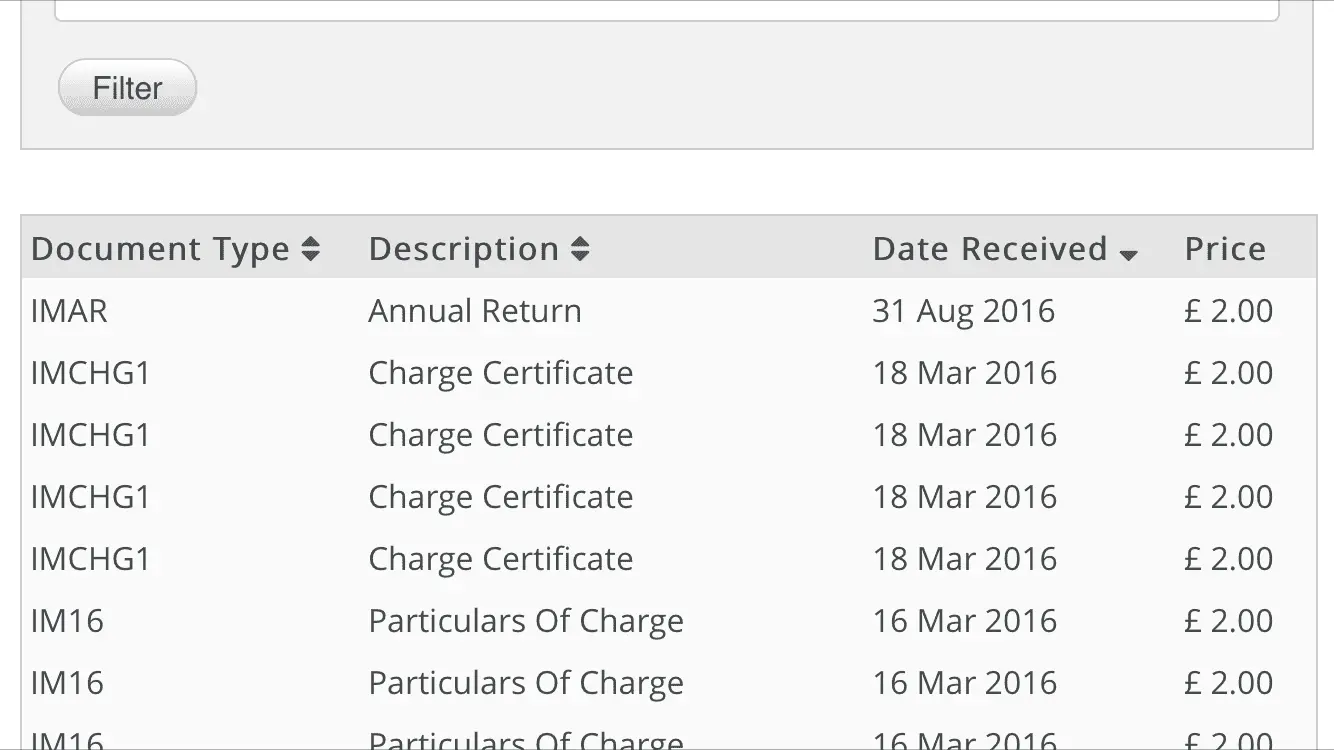The height and width of the screenshot is (750, 1334).
Task: Click the sort arrows beside Description
Action: (580, 249)
